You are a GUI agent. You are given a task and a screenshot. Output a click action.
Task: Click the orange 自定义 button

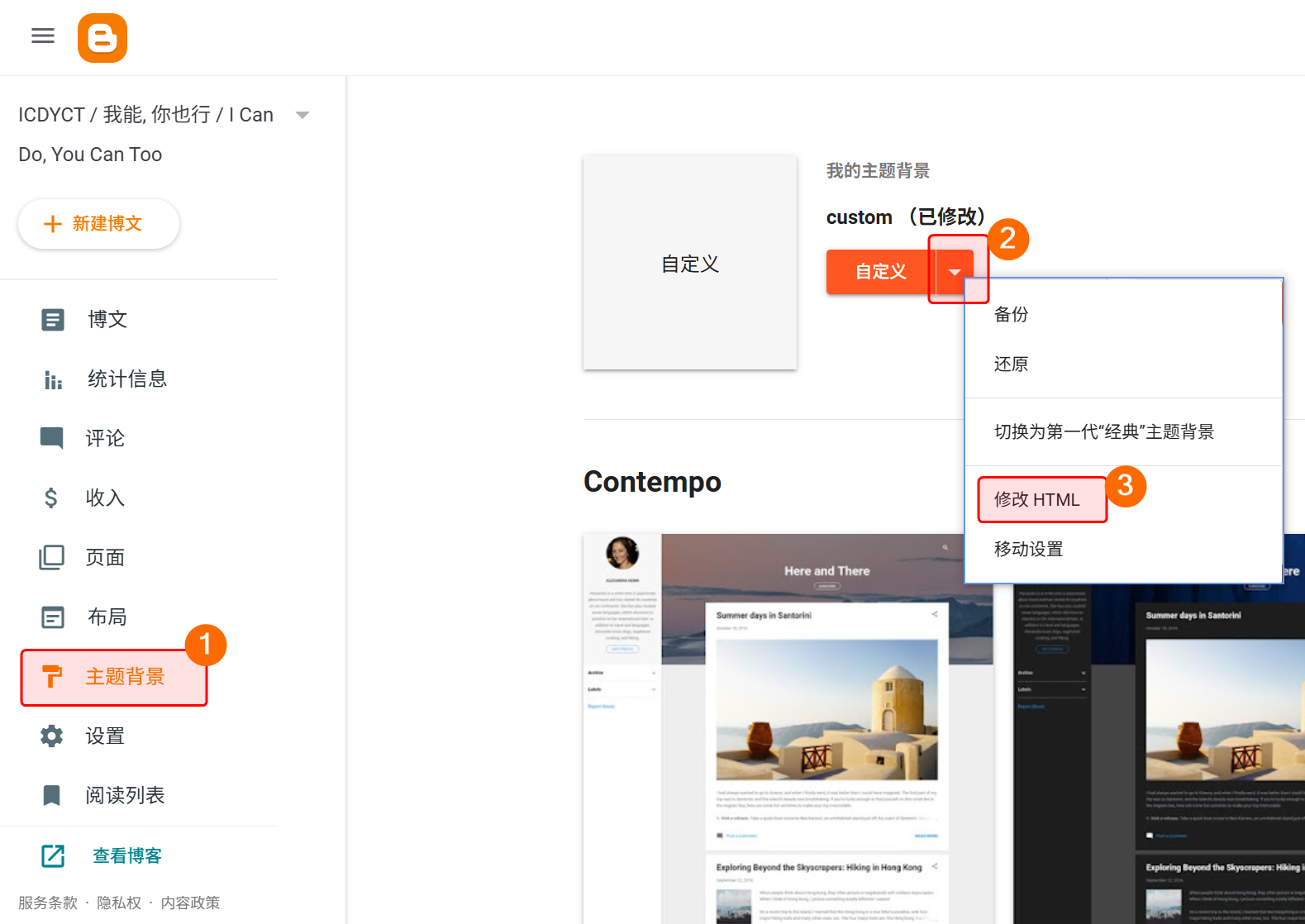click(880, 272)
